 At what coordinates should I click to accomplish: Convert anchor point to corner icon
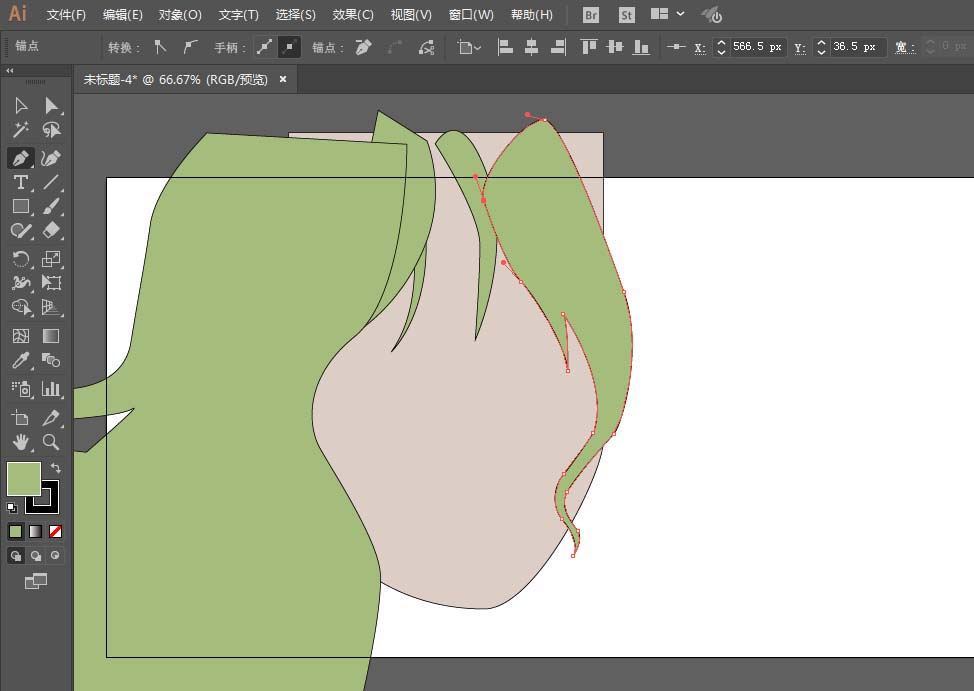click(160, 47)
